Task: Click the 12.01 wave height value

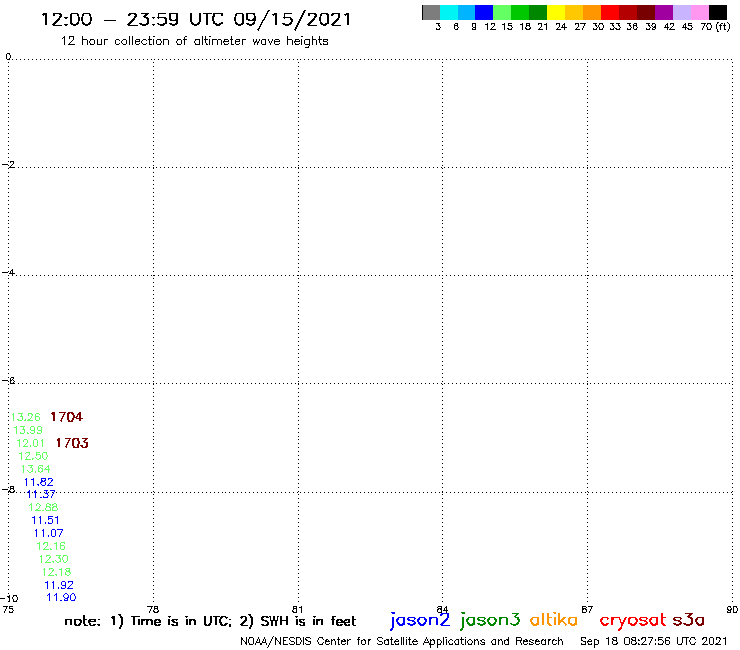Action: tap(30, 443)
